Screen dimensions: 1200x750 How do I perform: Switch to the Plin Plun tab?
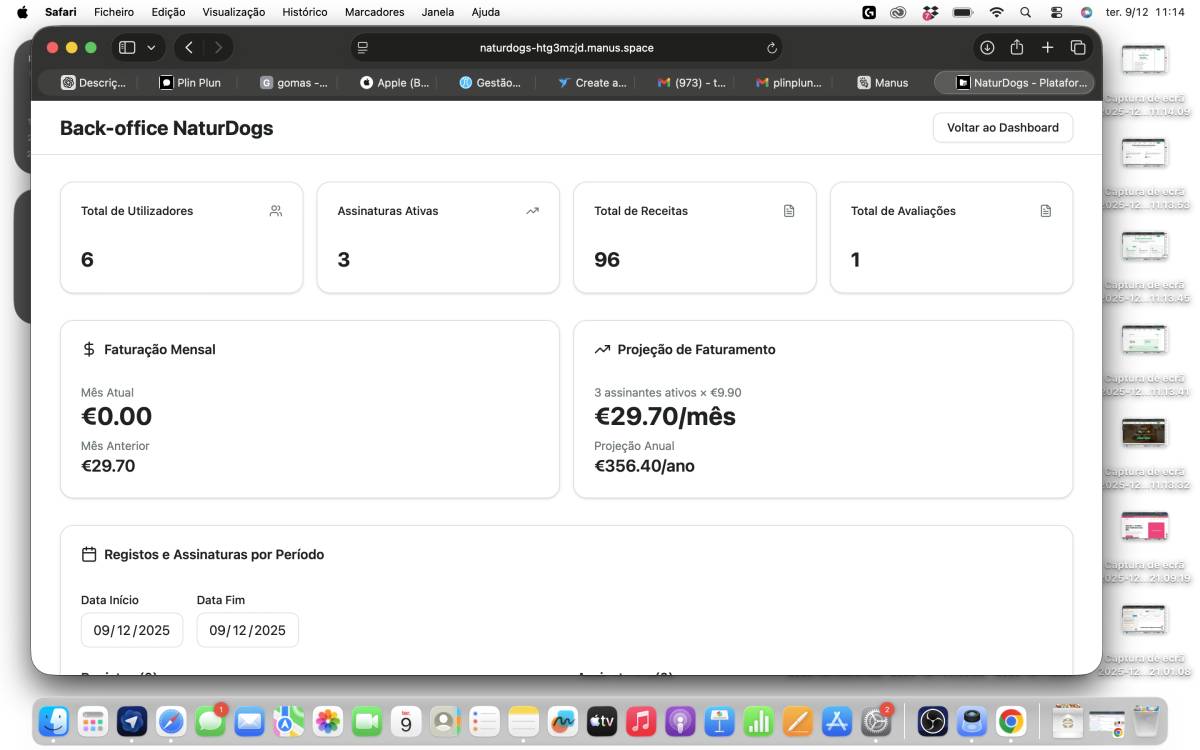click(190, 83)
